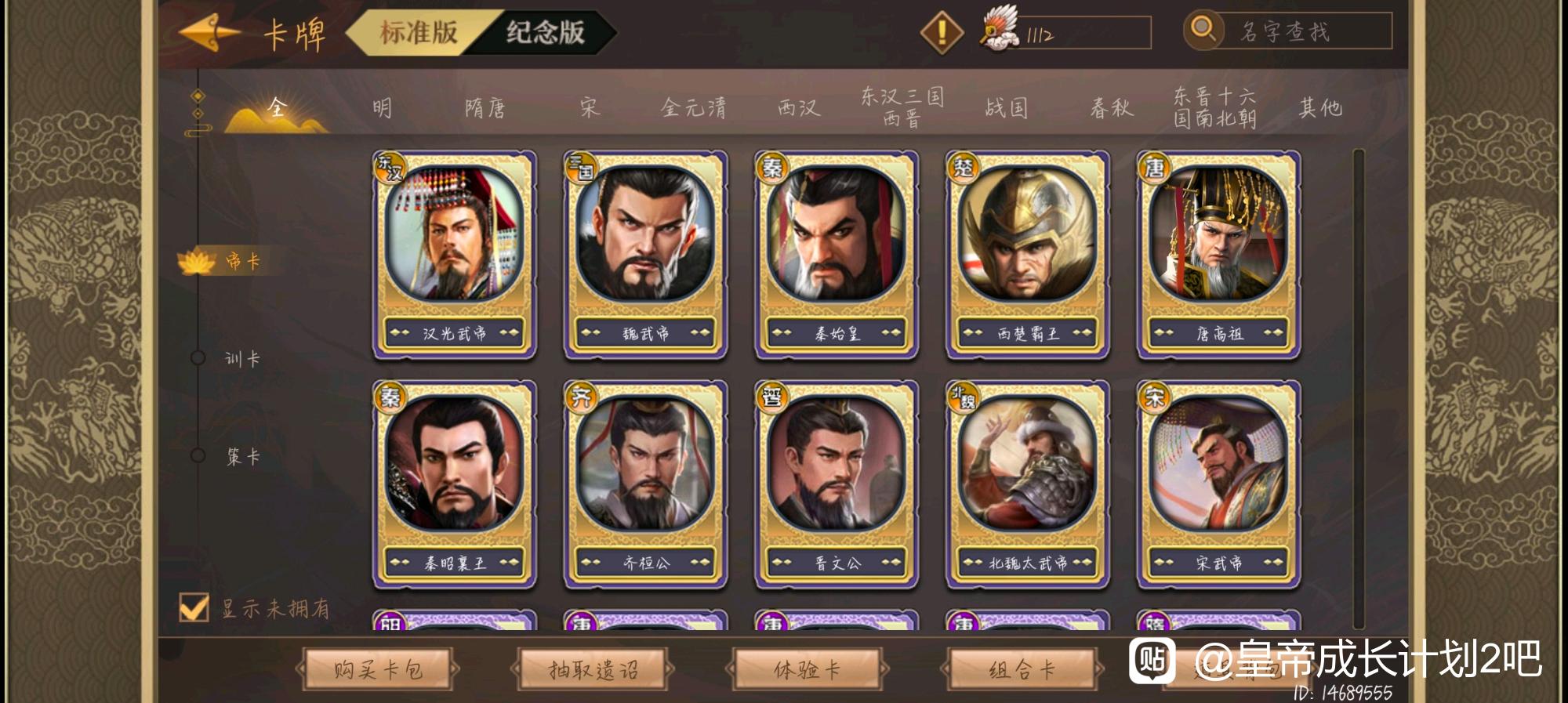Filter cards by 战国 period
The image size is (1568, 703).
tap(1007, 108)
